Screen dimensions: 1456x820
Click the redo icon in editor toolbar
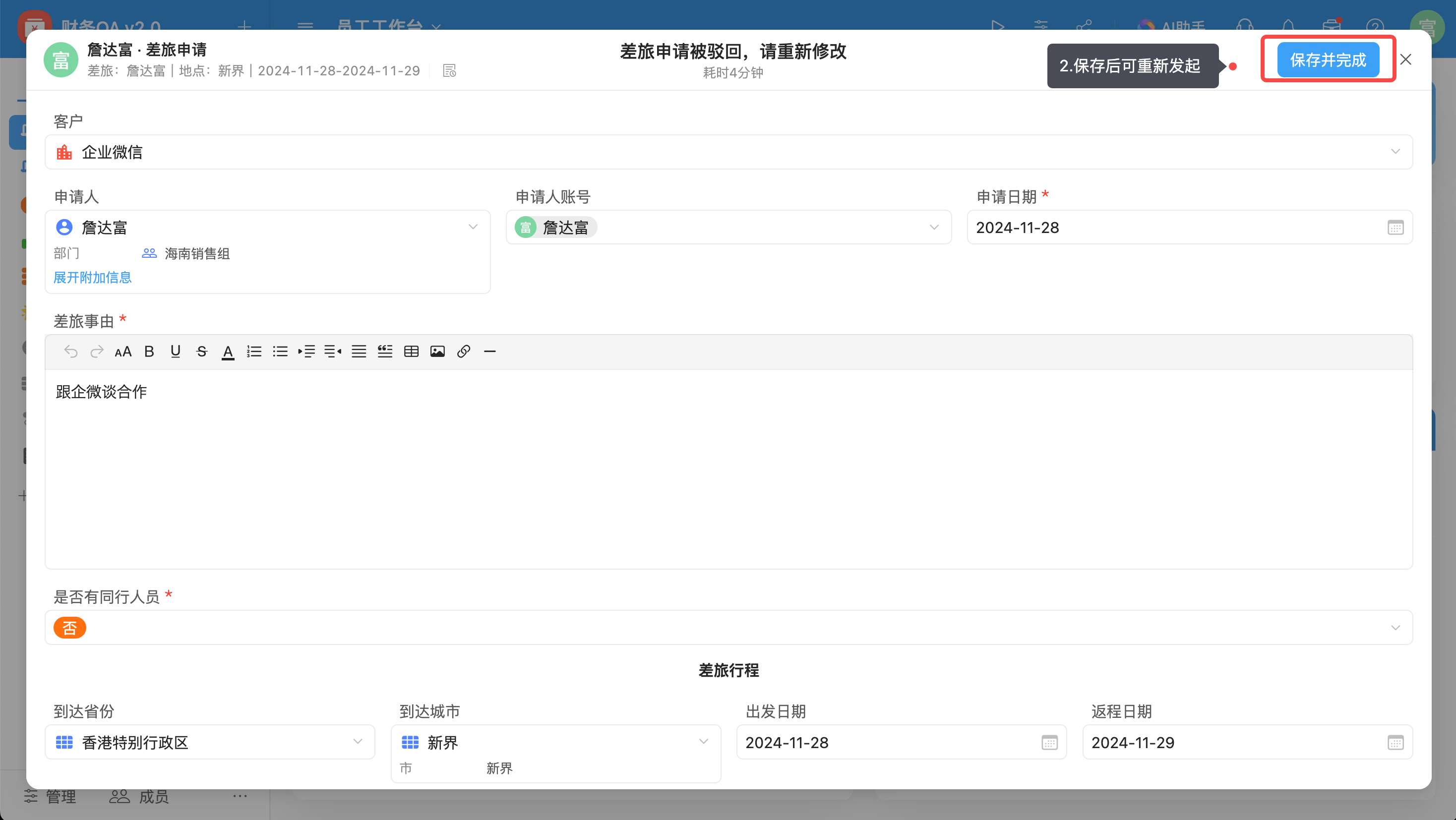click(97, 351)
